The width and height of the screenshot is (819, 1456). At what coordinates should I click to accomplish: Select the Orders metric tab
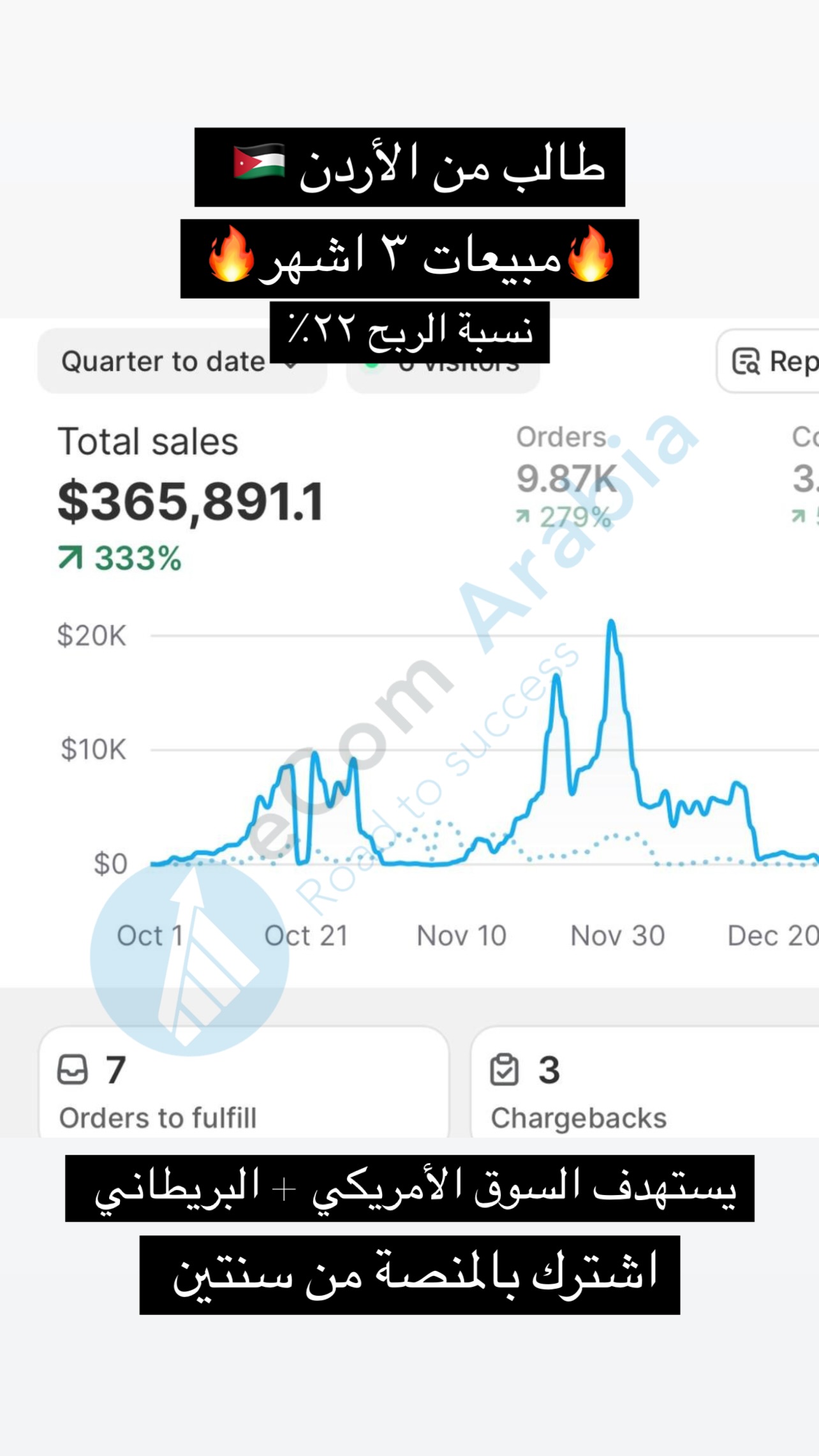click(x=561, y=438)
